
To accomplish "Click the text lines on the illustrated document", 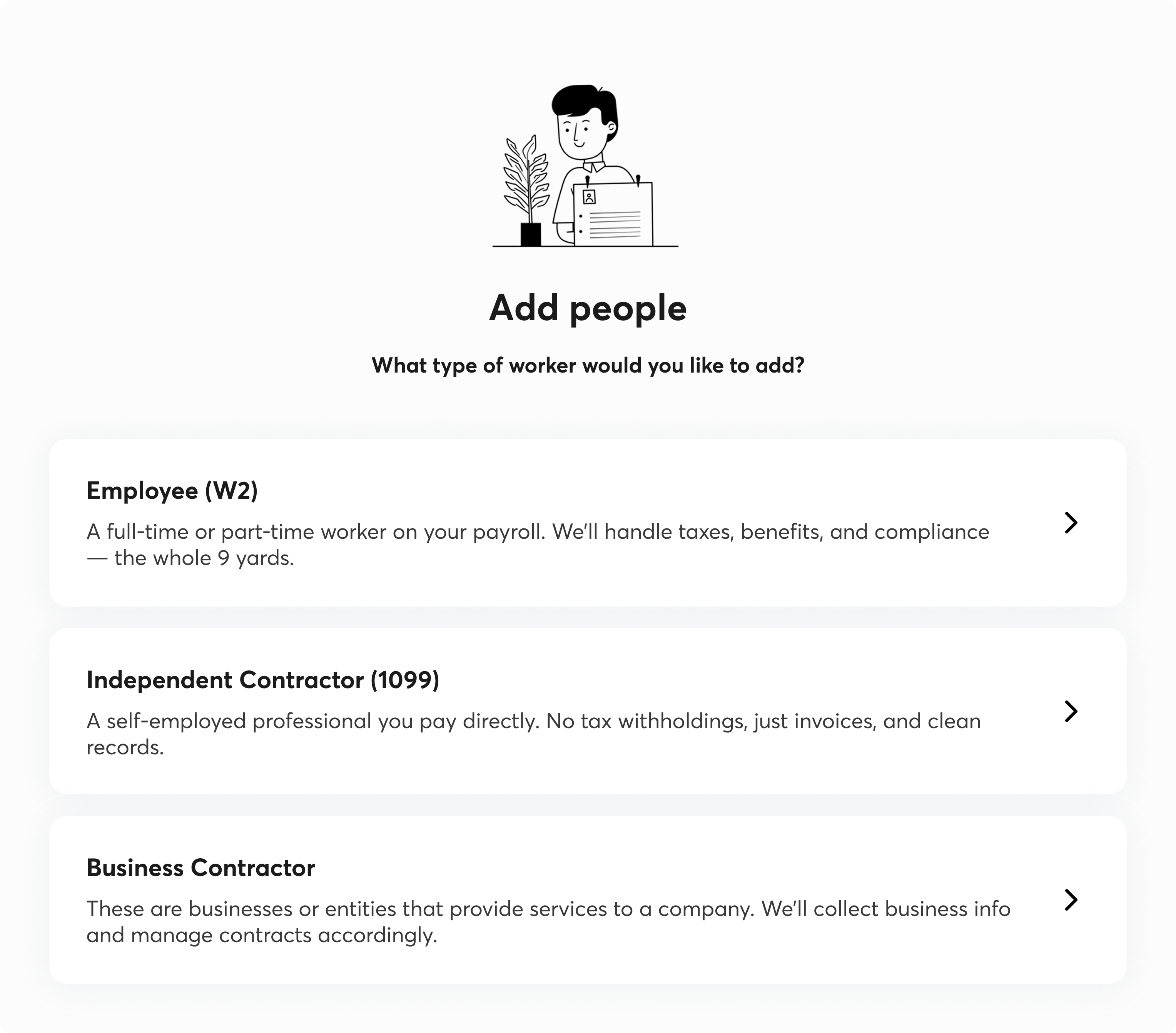I will click(x=615, y=224).
